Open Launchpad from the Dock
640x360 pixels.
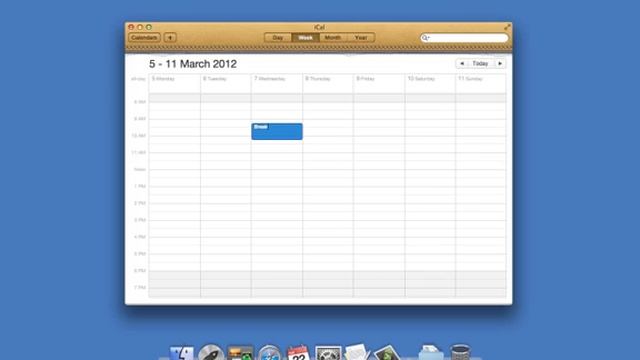(x=211, y=353)
